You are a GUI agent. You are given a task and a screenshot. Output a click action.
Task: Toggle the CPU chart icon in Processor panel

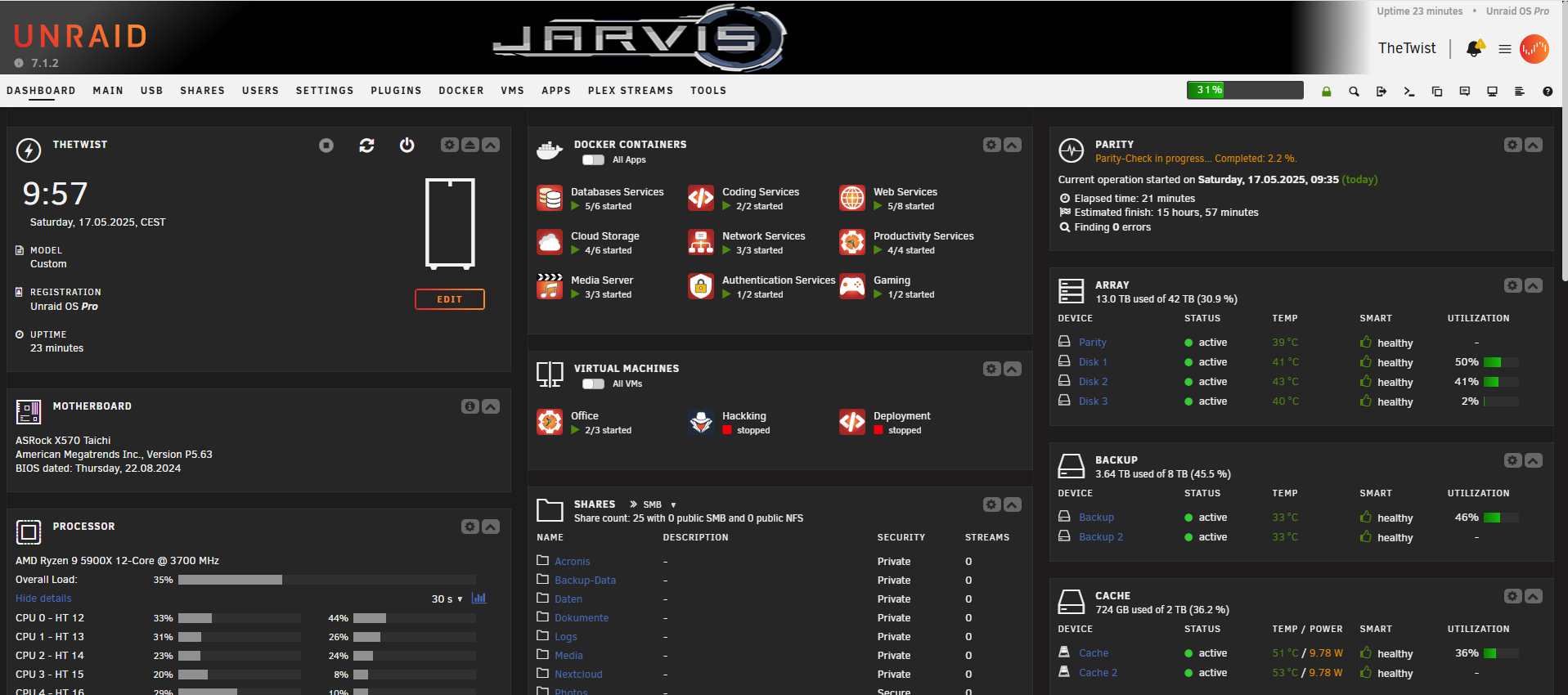[479, 599]
